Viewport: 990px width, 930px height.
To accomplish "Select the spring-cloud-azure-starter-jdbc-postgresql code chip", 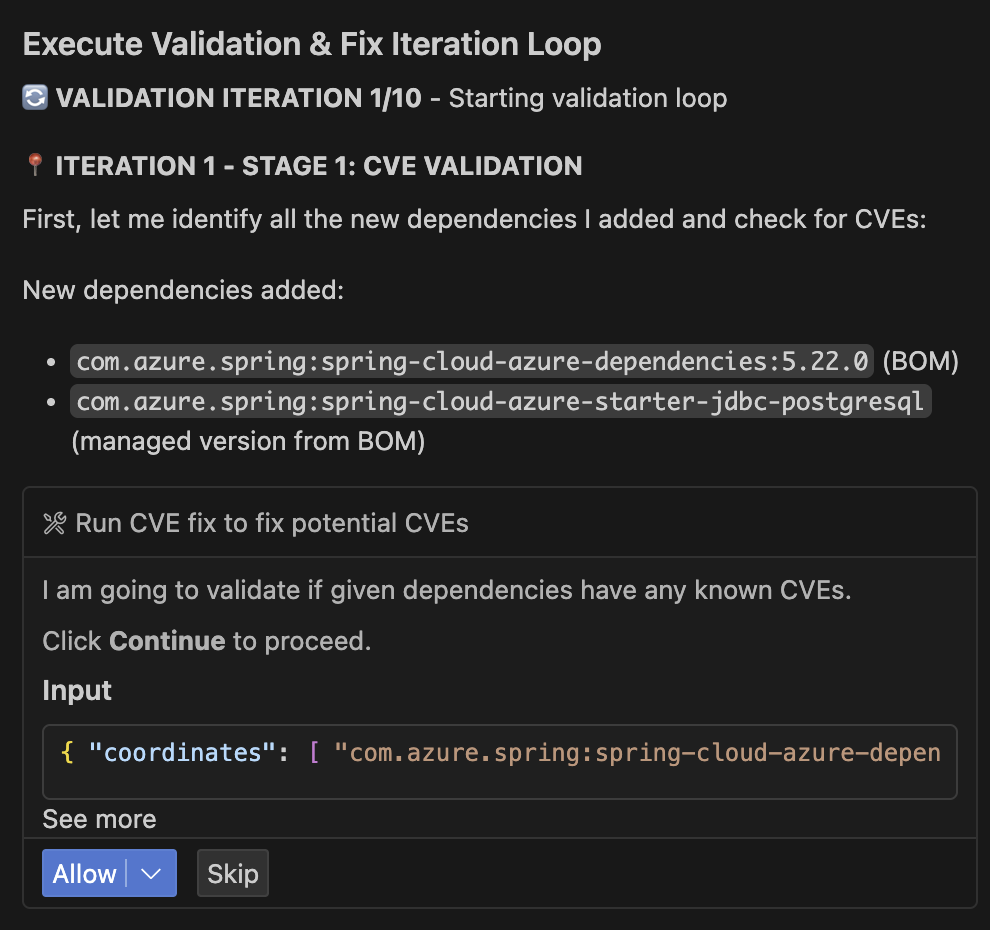I will (500, 401).
